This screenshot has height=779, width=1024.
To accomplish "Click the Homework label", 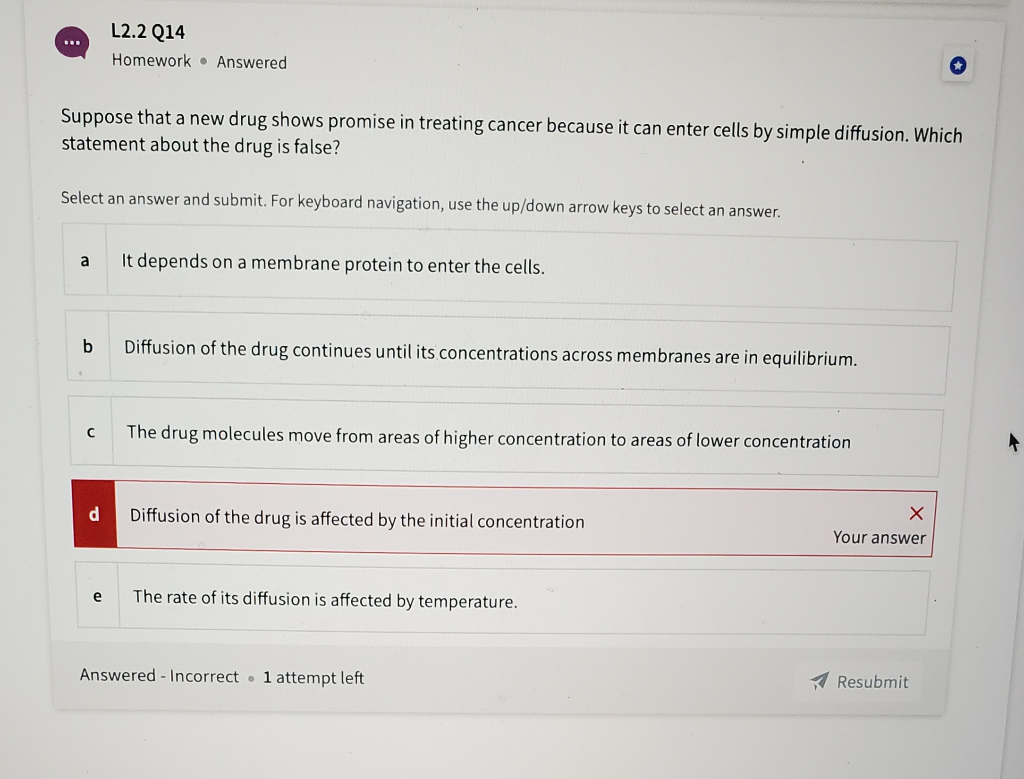I will (150, 61).
